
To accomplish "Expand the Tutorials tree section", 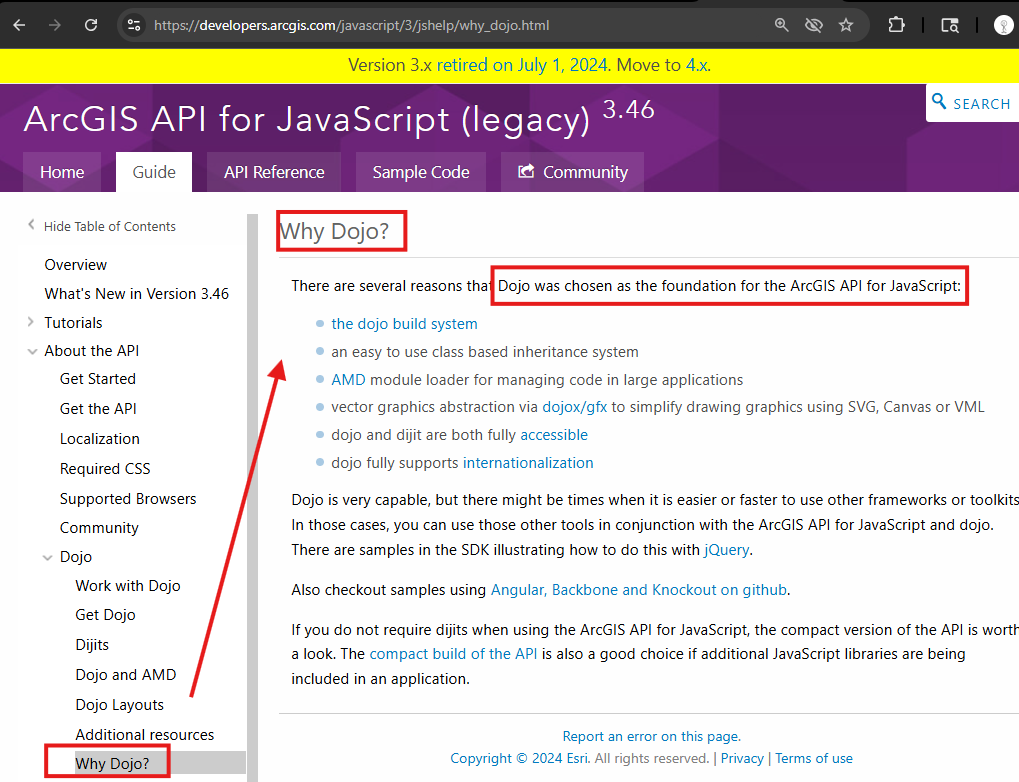I will [x=31, y=322].
